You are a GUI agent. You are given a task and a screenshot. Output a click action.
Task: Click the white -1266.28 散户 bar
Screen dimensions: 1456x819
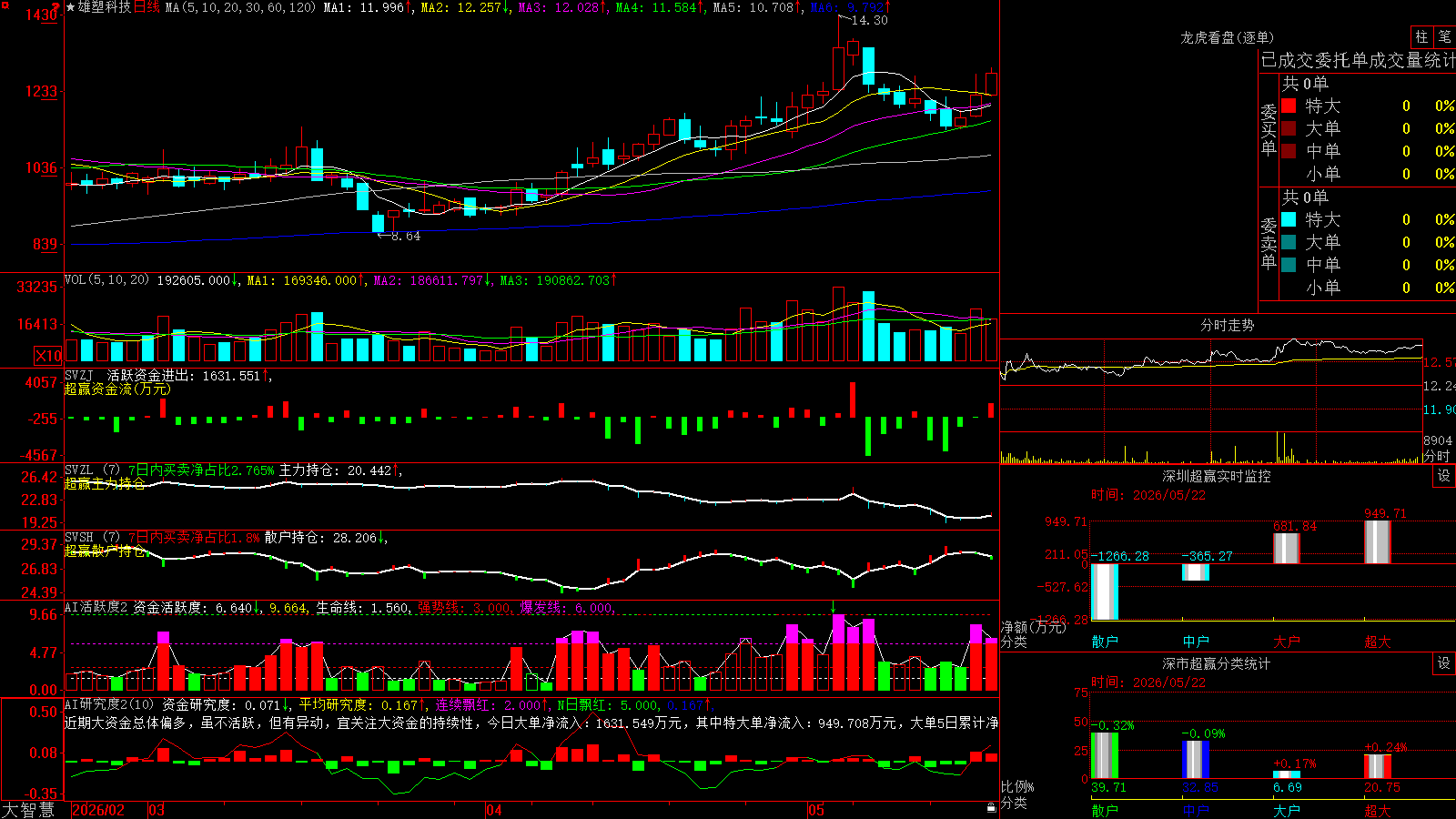[1105, 591]
